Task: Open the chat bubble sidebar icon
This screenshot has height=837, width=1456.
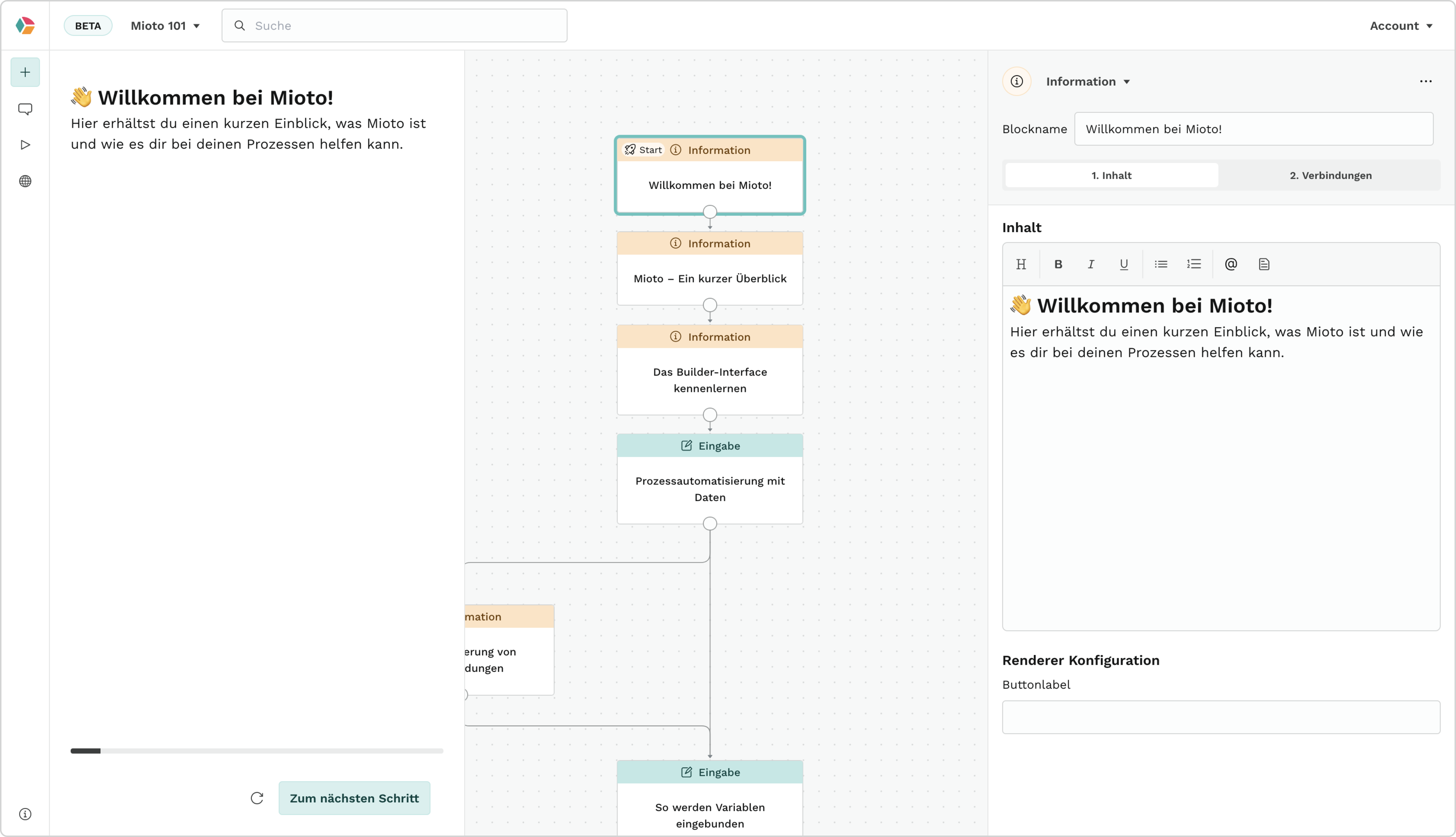Action: click(x=25, y=109)
